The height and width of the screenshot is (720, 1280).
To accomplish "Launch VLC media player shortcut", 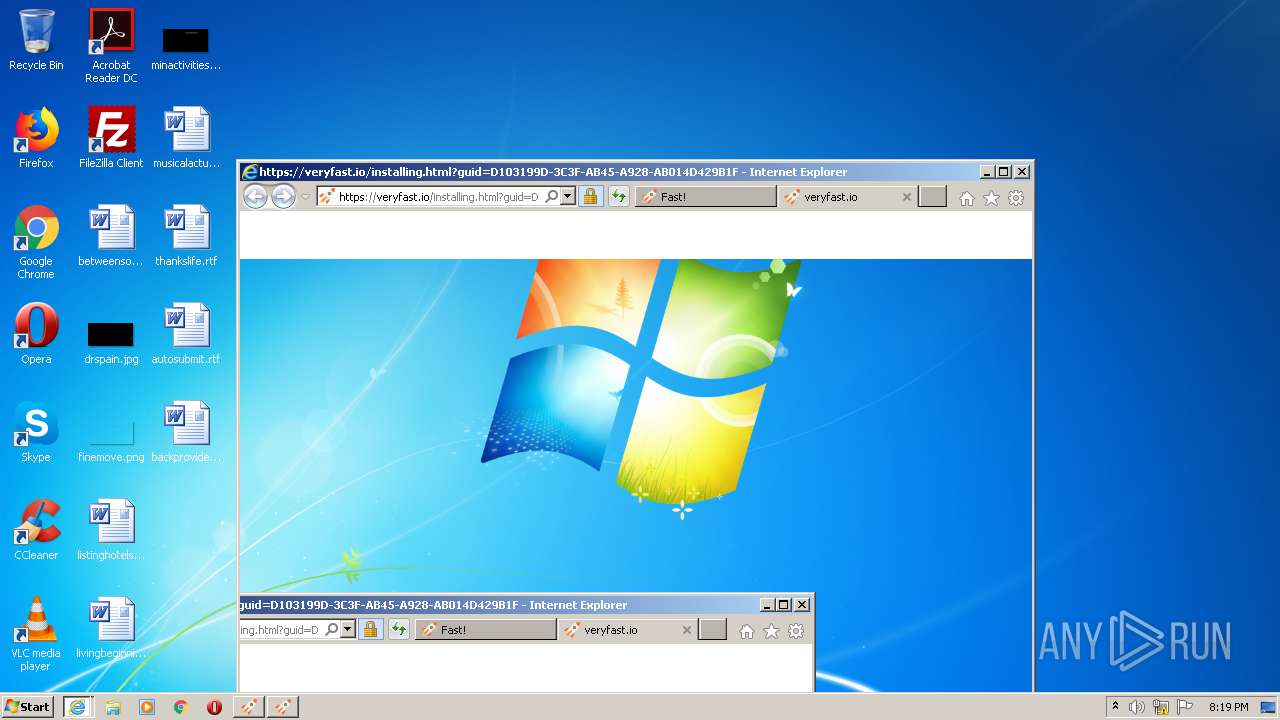I will (x=36, y=634).
